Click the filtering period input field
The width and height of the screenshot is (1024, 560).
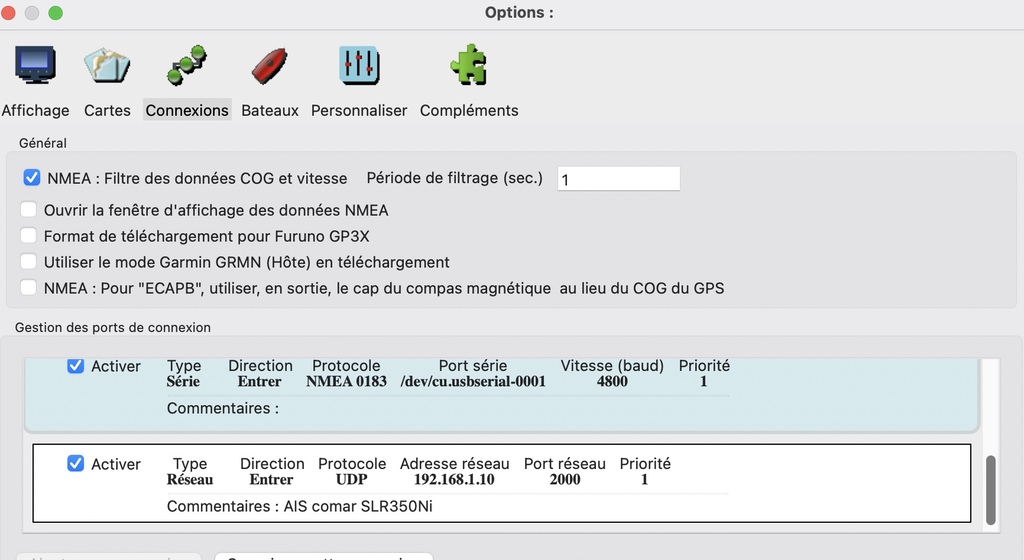point(618,179)
